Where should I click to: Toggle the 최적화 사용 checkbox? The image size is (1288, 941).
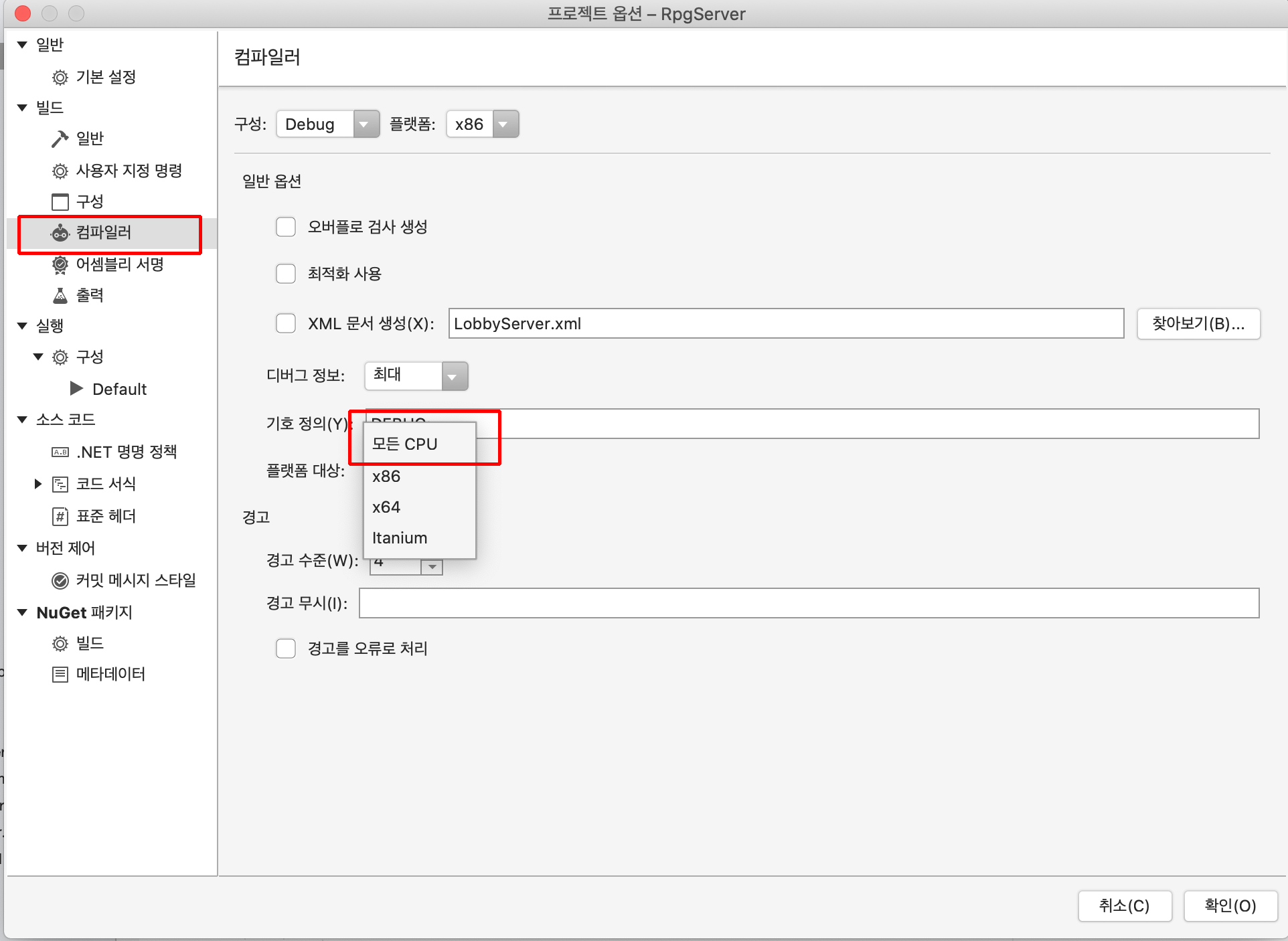[286, 274]
